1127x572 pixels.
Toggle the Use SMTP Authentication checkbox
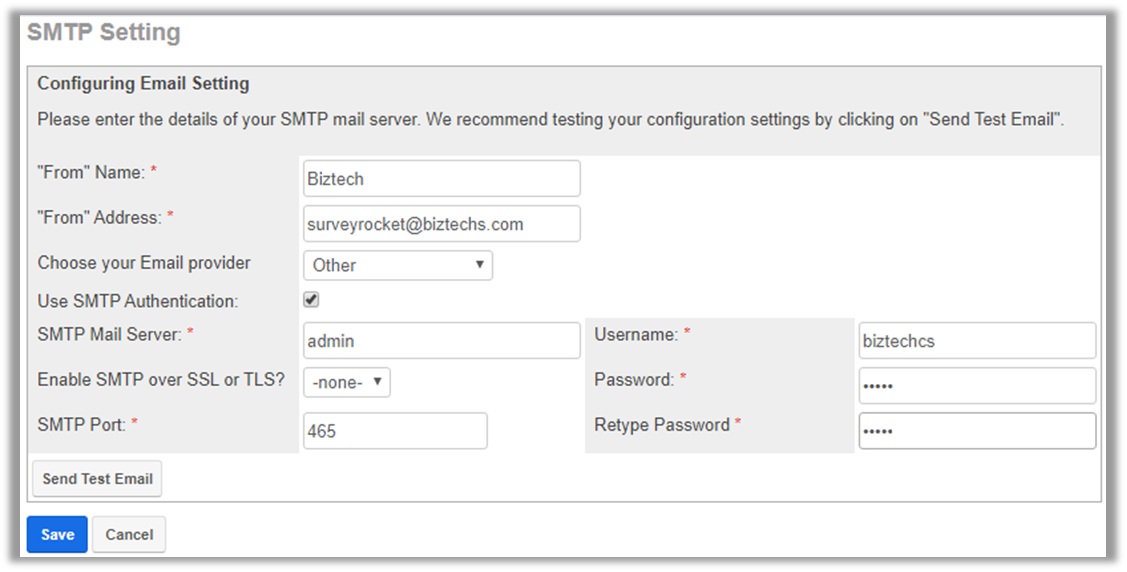coord(311,300)
